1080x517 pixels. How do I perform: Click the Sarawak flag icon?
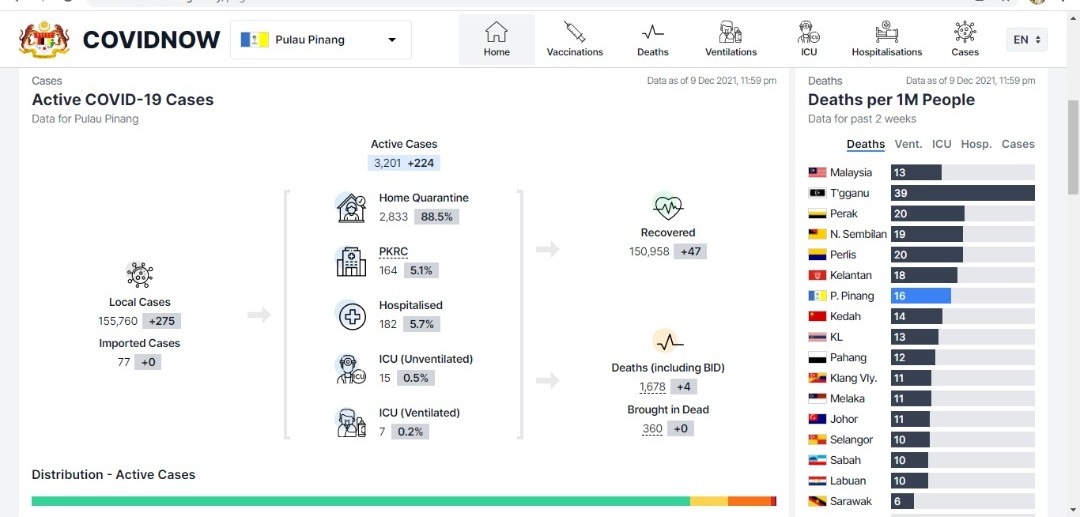pyautogui.click(x=817, y=501)
